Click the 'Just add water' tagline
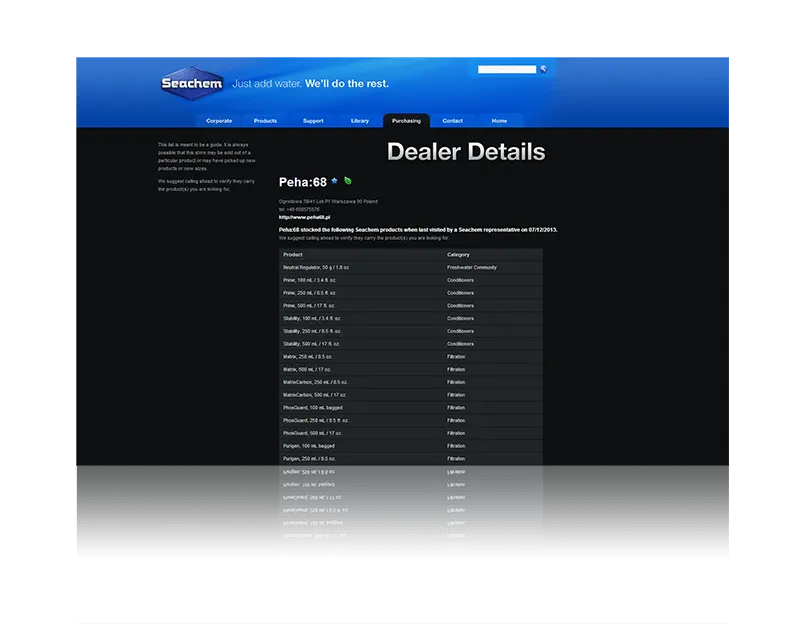The width and height of the screenshot is (800, 624). pos(310,84)
